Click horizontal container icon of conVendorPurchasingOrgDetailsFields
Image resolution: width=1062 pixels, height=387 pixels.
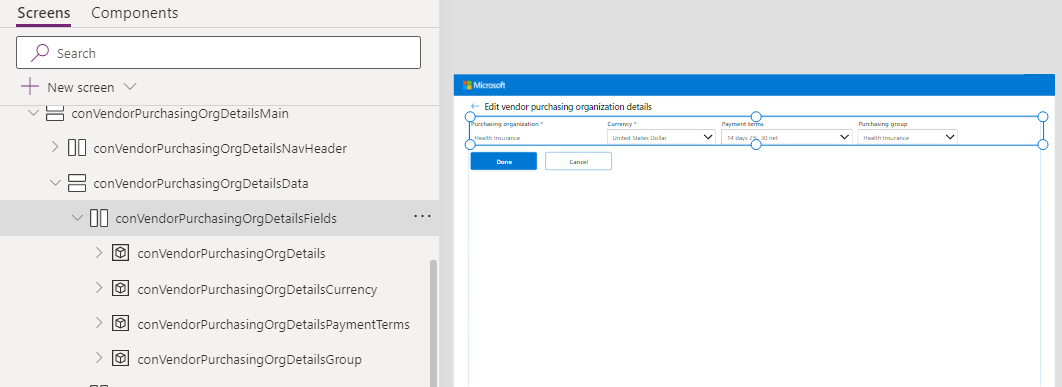tap(99, 218)
